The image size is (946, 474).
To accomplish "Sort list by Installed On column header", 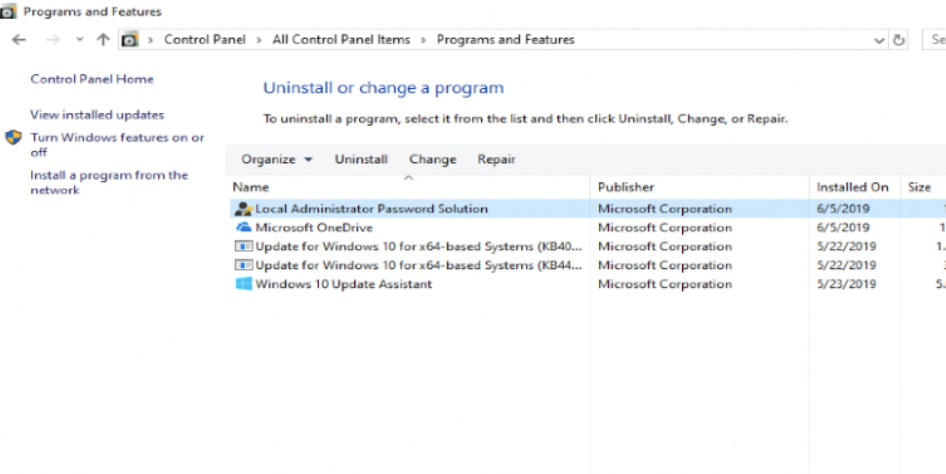I will [x=852, y=187].
